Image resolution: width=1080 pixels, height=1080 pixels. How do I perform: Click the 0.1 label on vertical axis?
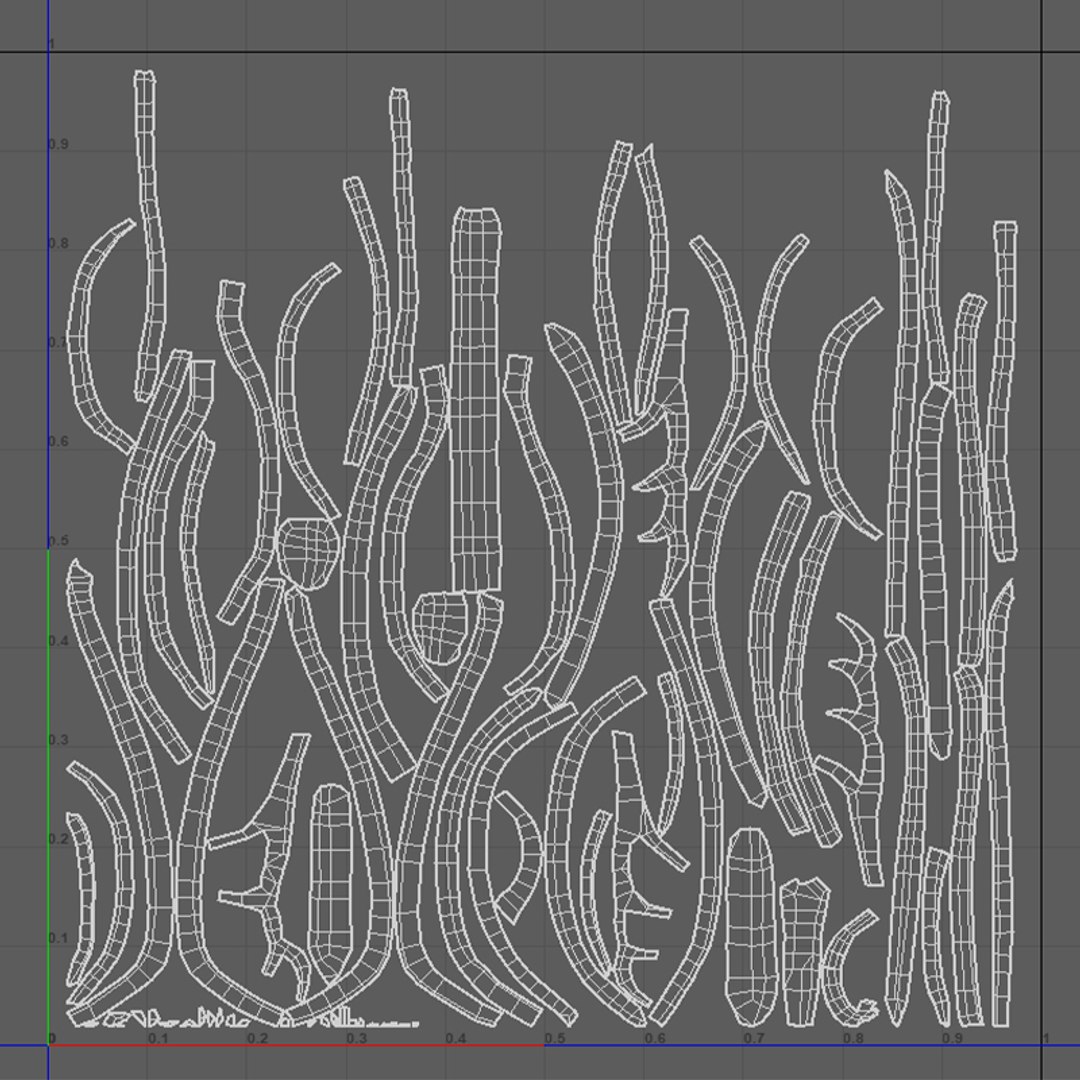[x=59, y=938]
